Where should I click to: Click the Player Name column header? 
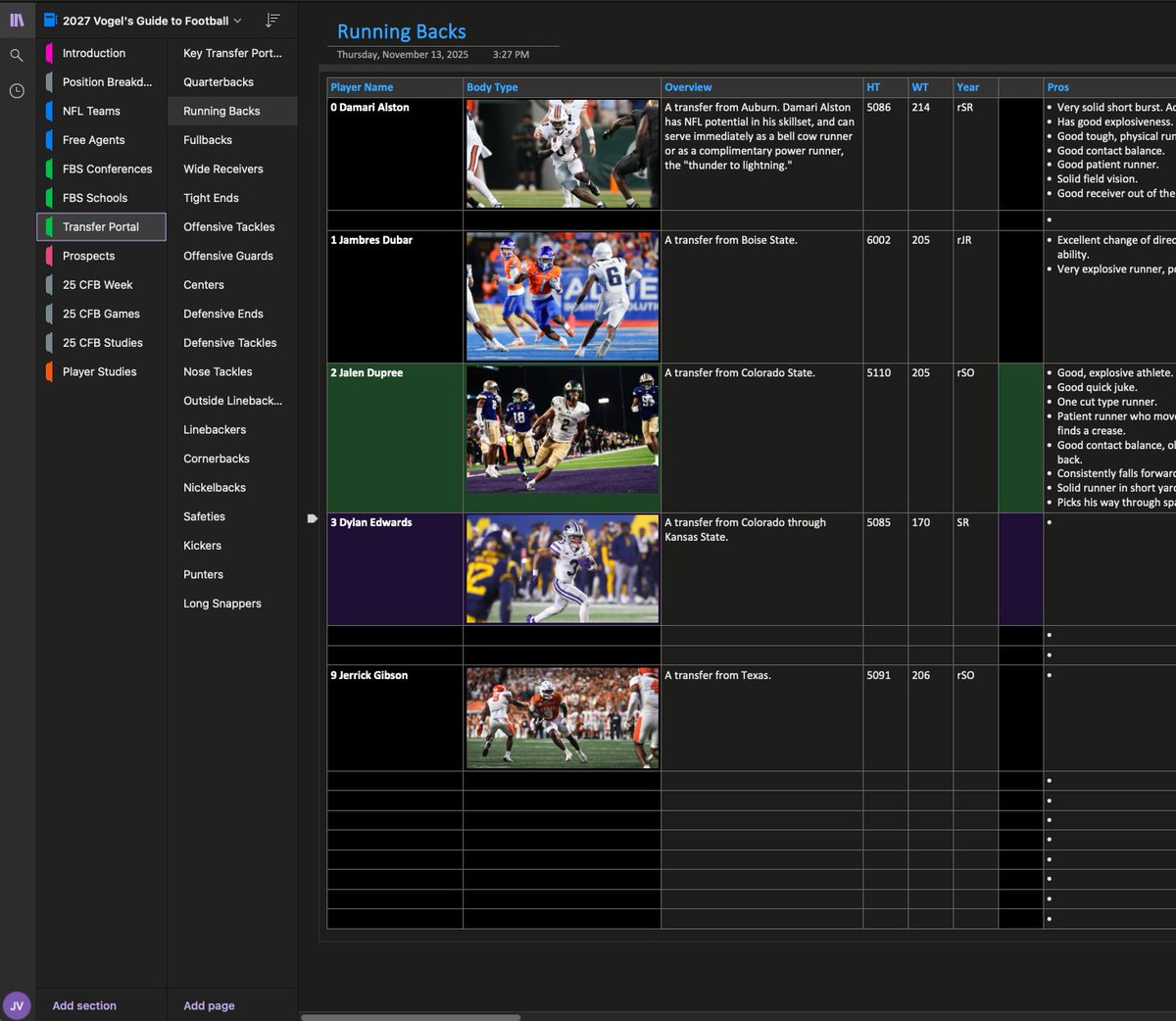[395, 87]
